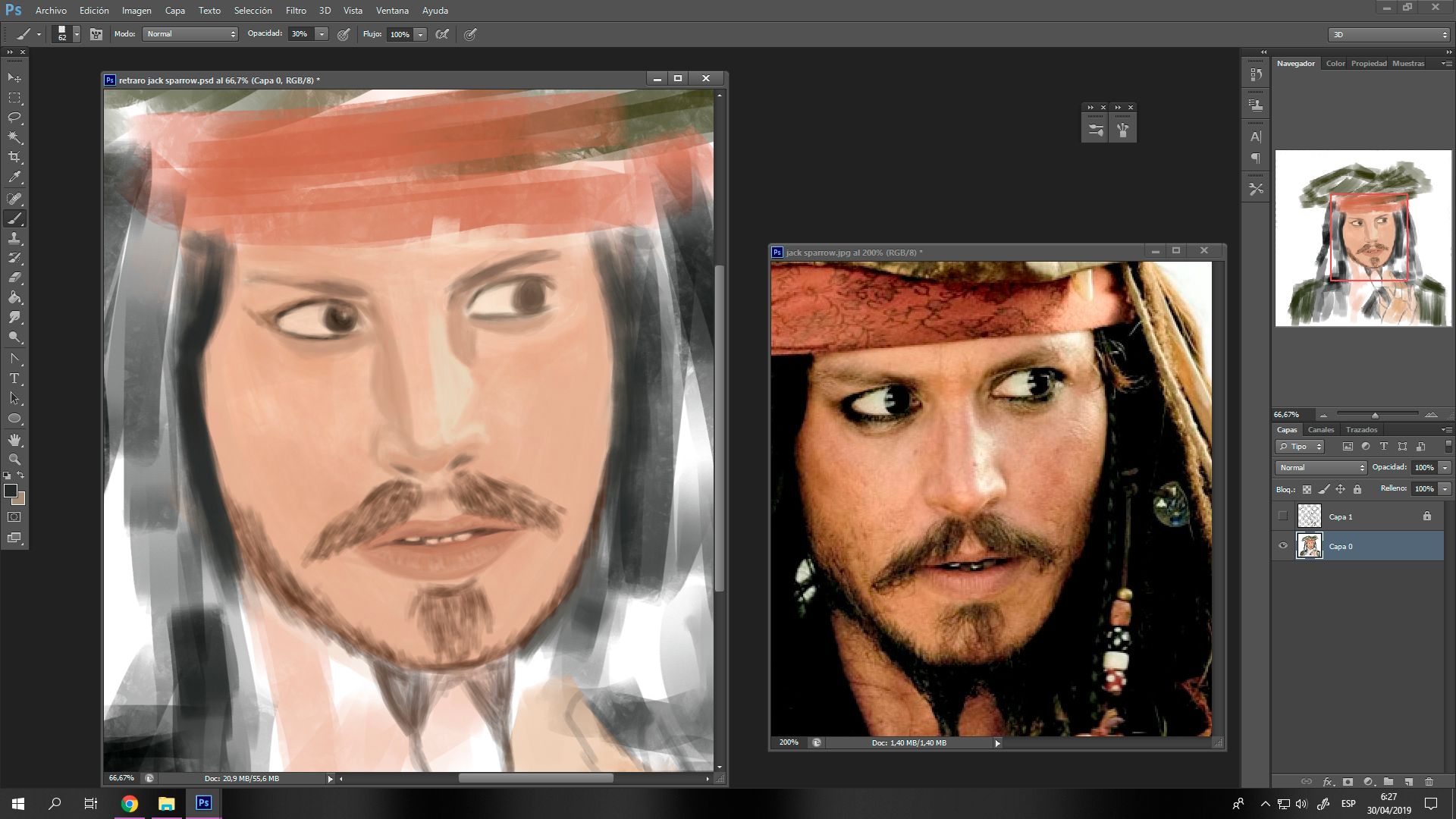Viewport: 1456px width, 819px height.
Task: Toggle airbrush mode next to Flujo
Action: (x=442, y=34)
